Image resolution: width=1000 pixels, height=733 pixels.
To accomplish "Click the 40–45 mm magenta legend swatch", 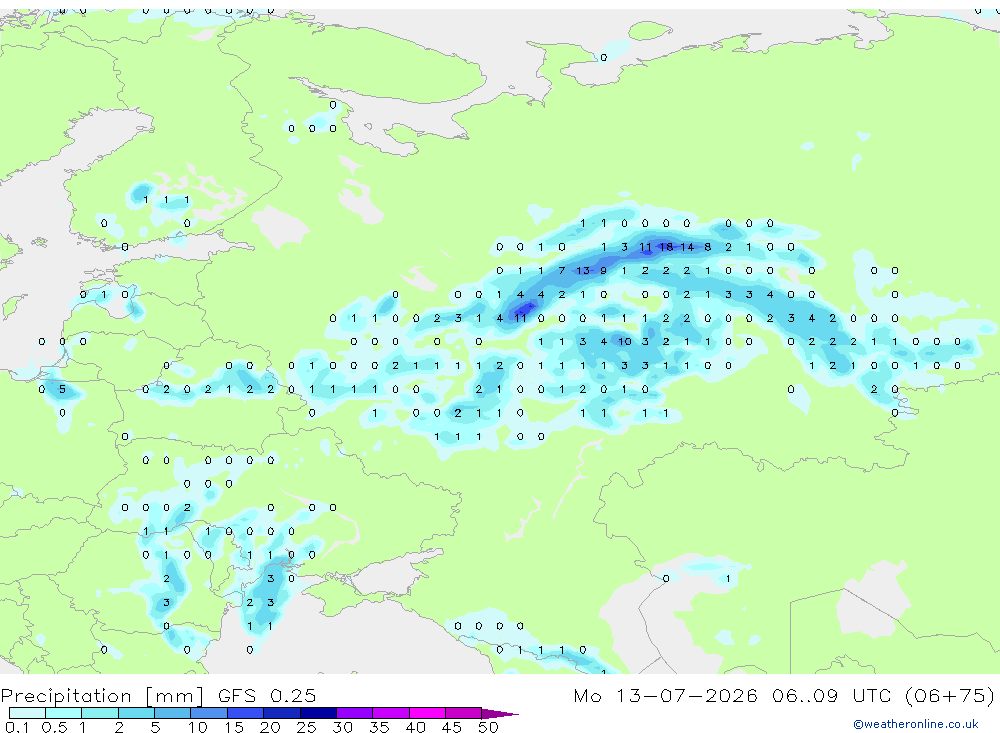I will [x=427, y=713].
